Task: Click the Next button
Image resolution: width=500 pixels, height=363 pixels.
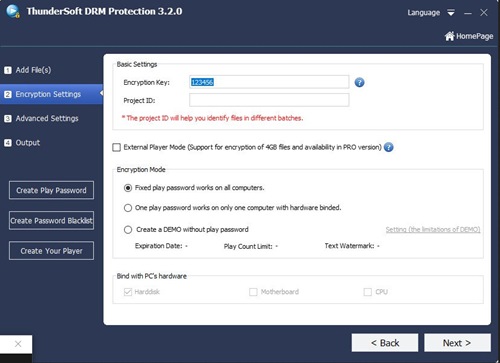Action: click(x=457, y=343)
